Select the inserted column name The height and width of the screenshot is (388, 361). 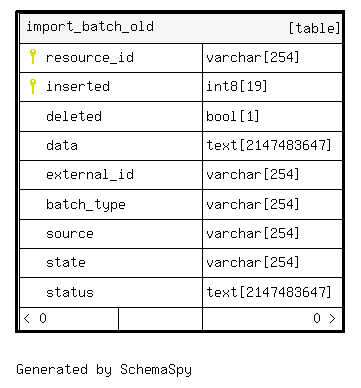click(x=78, y=87)
